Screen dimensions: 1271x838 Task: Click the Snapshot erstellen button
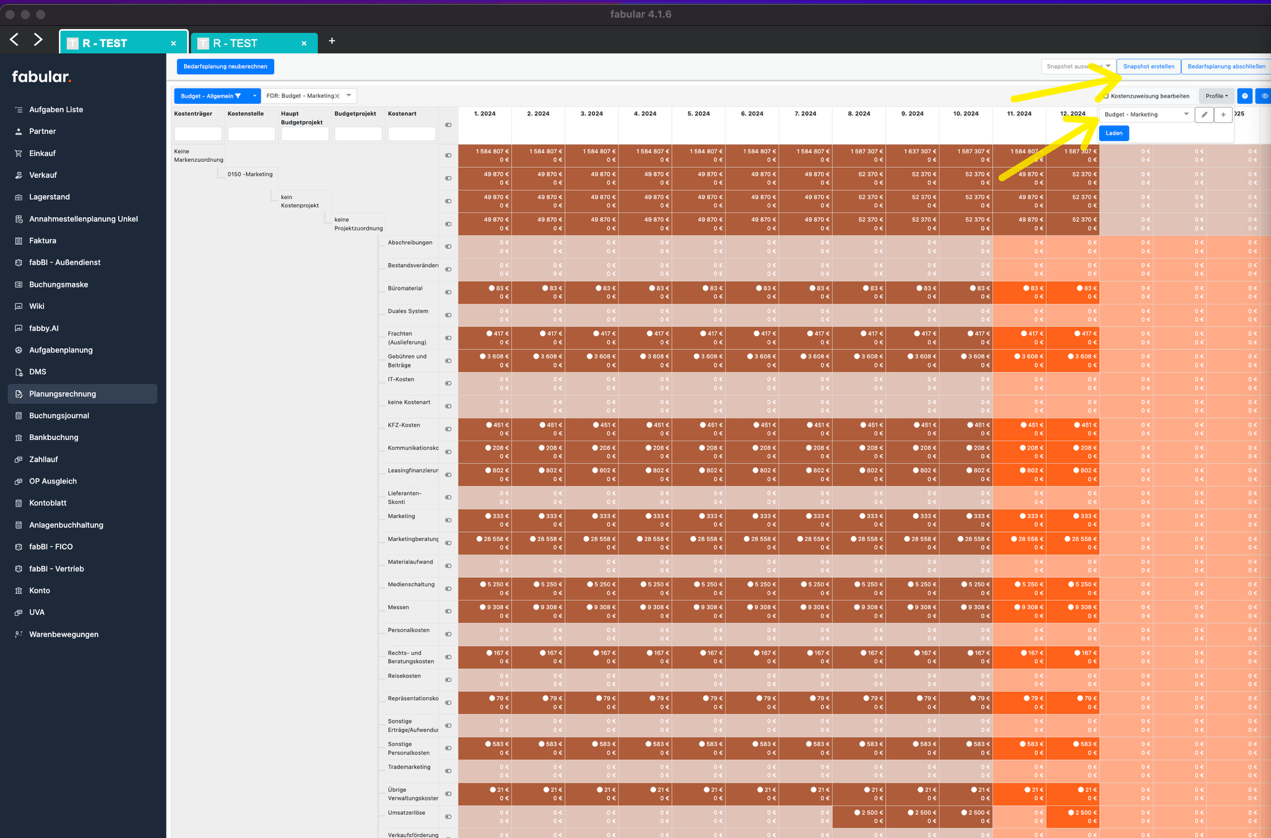[1148, 66]
